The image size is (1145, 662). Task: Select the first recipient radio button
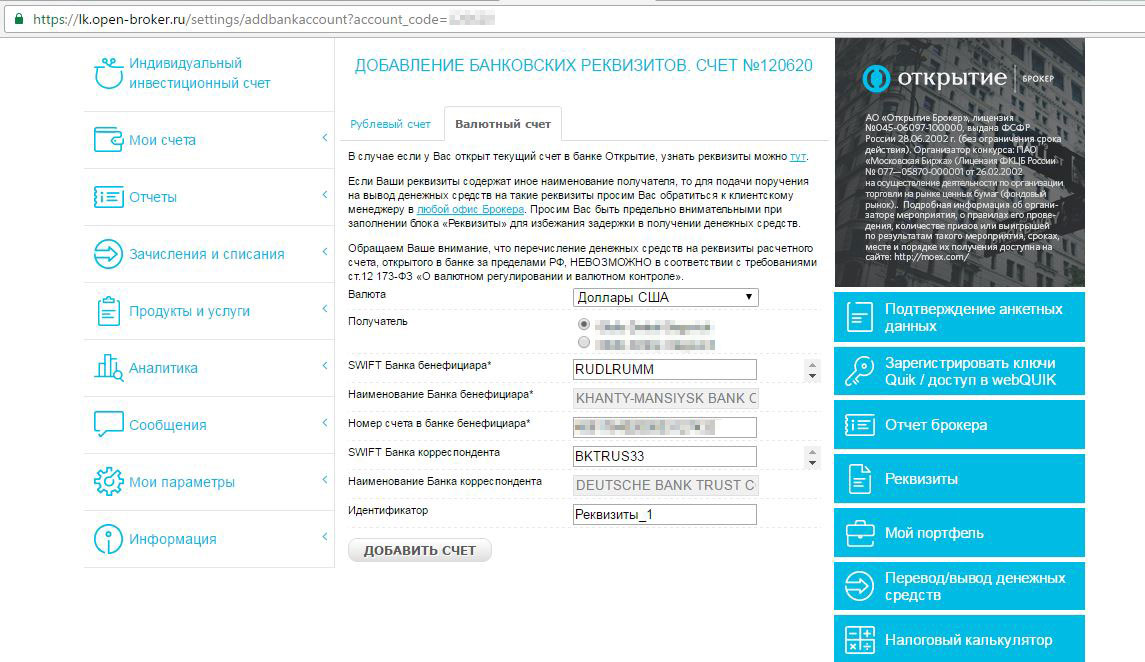tap(583, 324)
